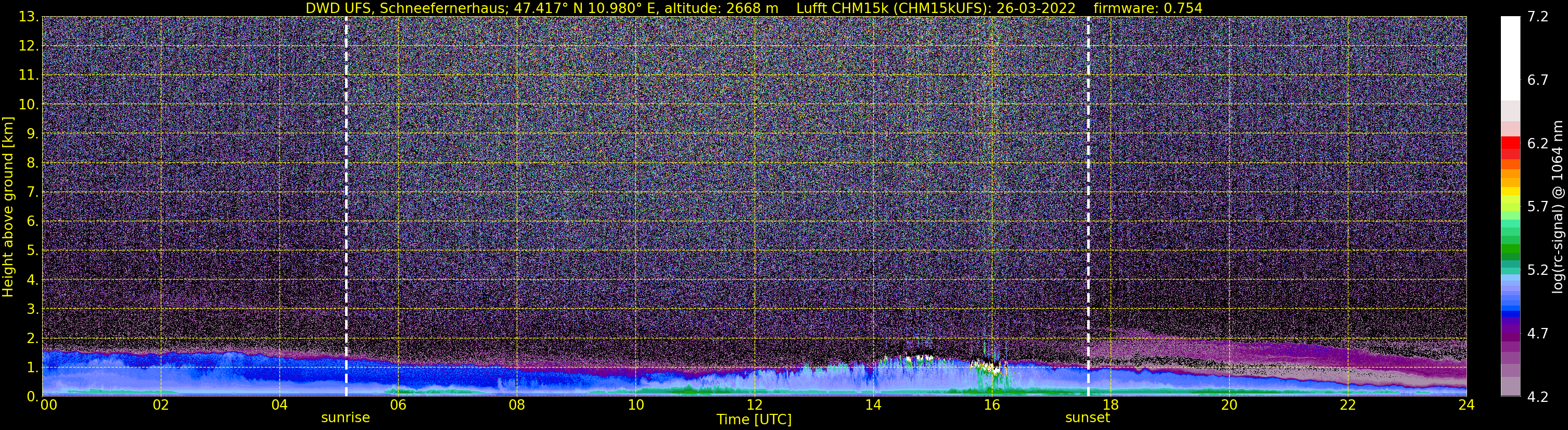This screenshot has height=430, width=1568.
Task: Click the "16" time axis tick label
Action: tap(991, 406)
